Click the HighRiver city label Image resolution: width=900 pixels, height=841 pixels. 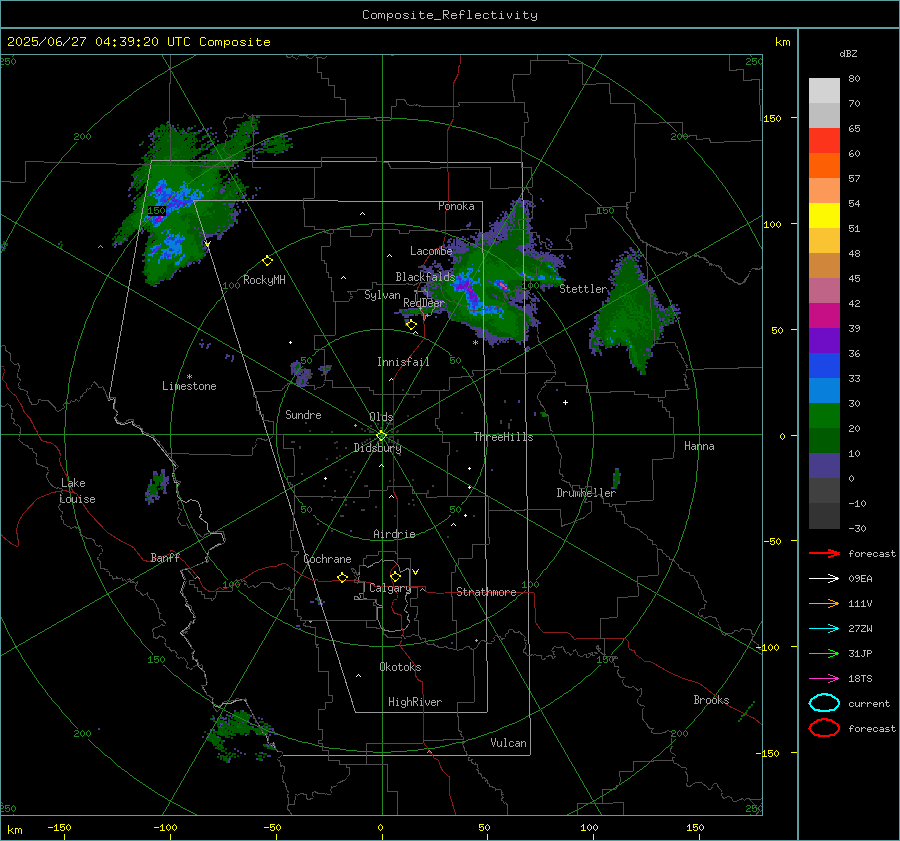click(x=415, y=702)
